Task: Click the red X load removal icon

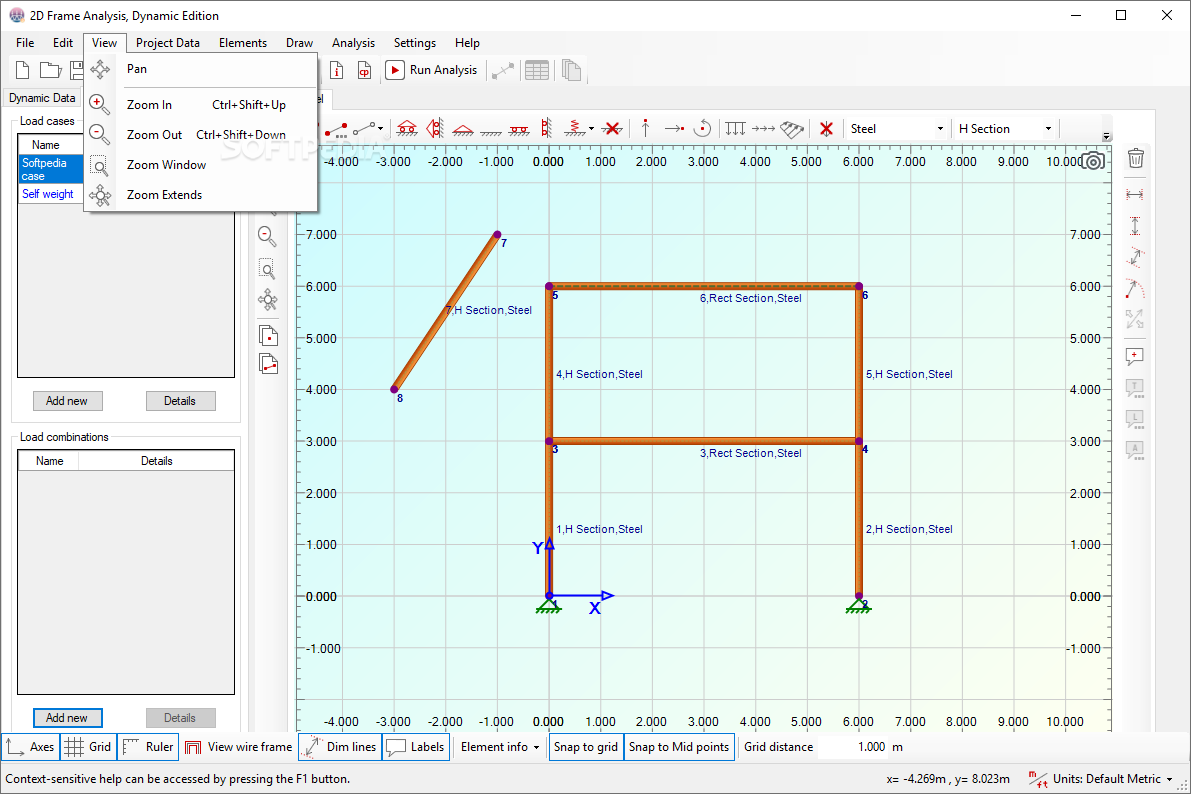Action: tap(826, 128)
